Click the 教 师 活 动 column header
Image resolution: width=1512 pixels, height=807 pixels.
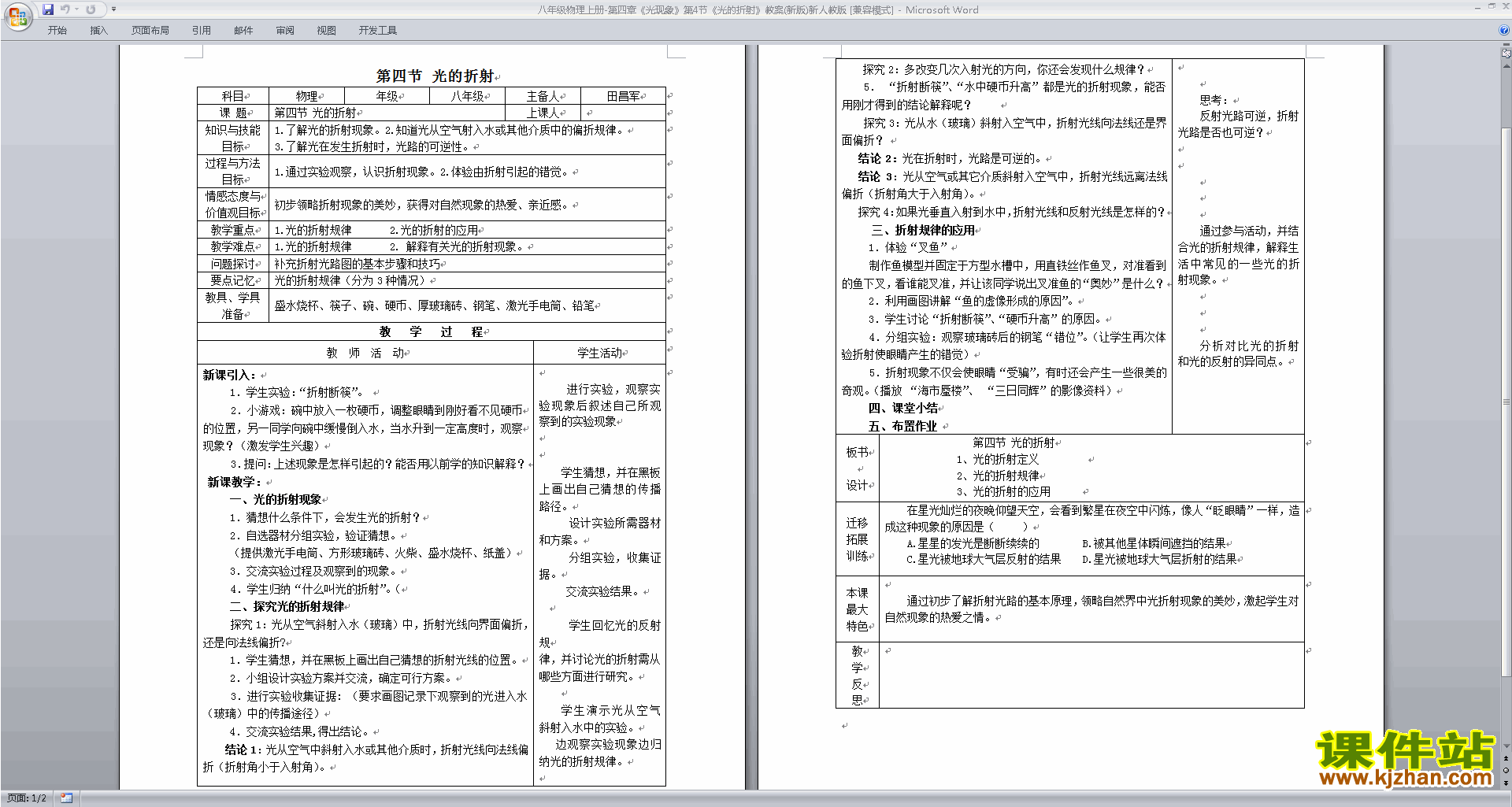[x=365, y=353]
